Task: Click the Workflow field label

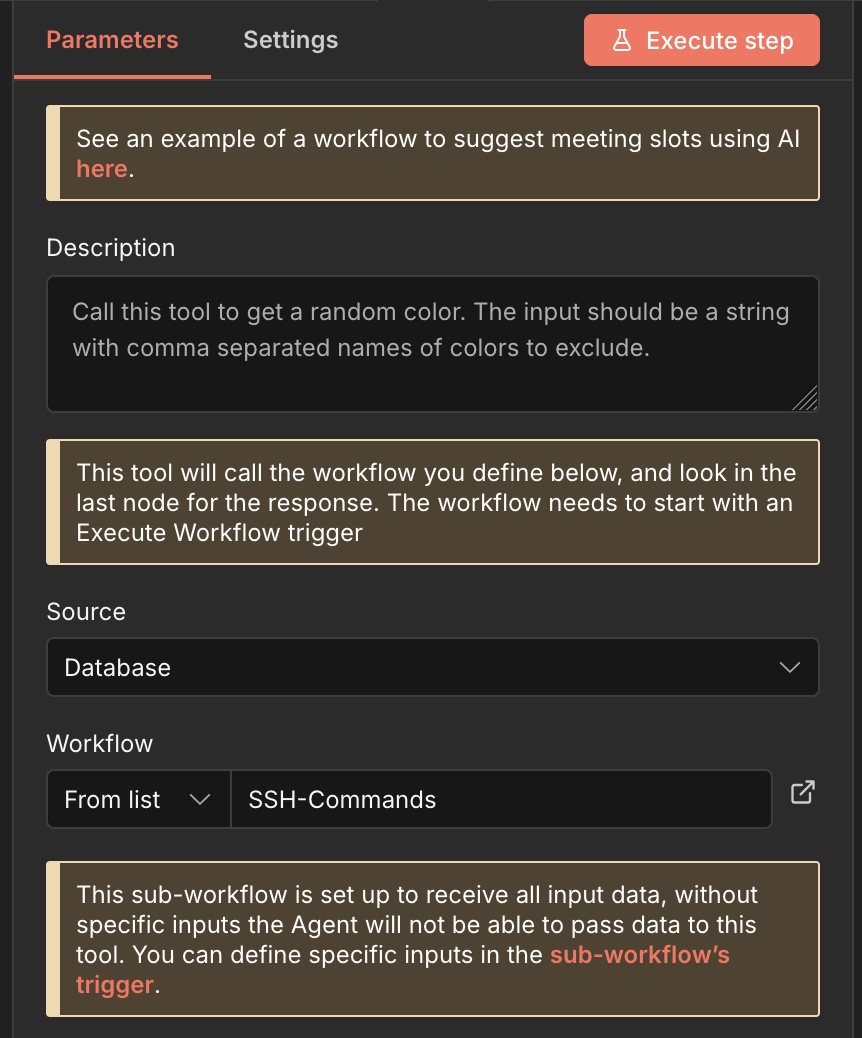Action: click(x=99, y=744)
